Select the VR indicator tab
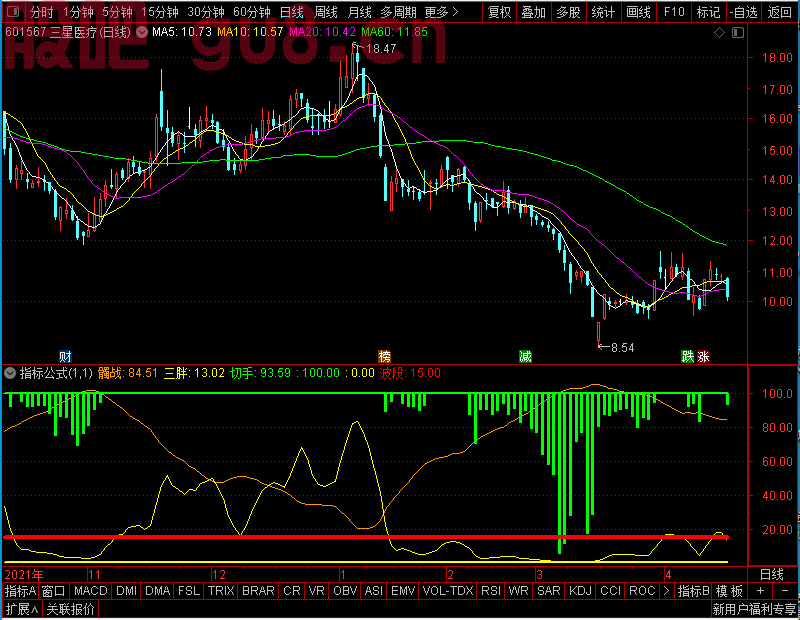800x620 pixels. pos(317,591)
